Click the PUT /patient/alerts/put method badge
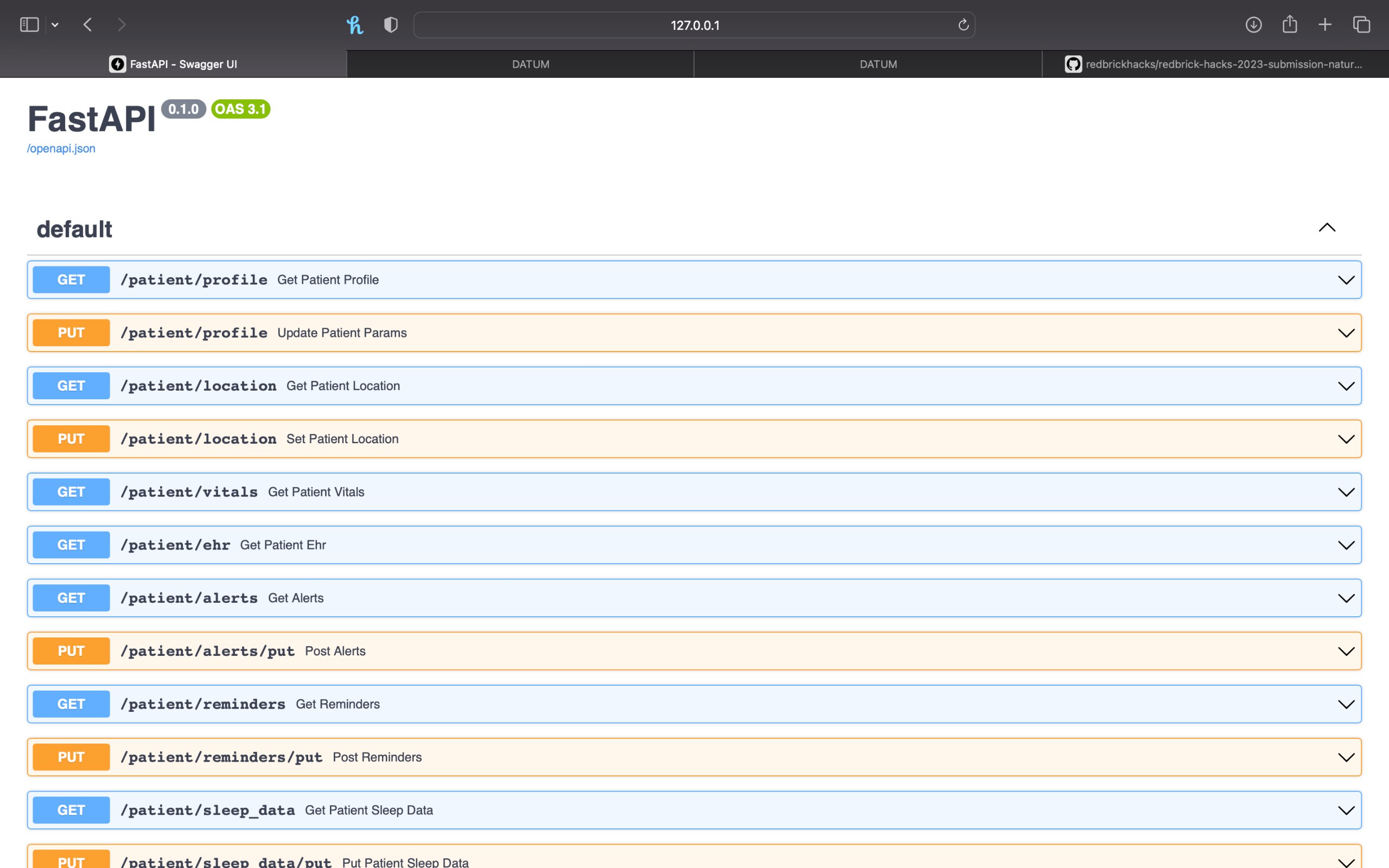This screenshot has width=1389, height=868. coord(71,651)
